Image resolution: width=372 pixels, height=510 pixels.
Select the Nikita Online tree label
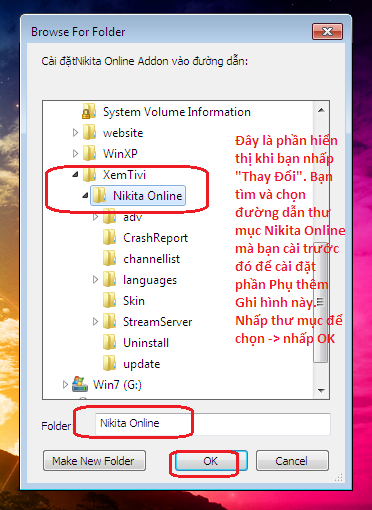[x=148, y=196]
